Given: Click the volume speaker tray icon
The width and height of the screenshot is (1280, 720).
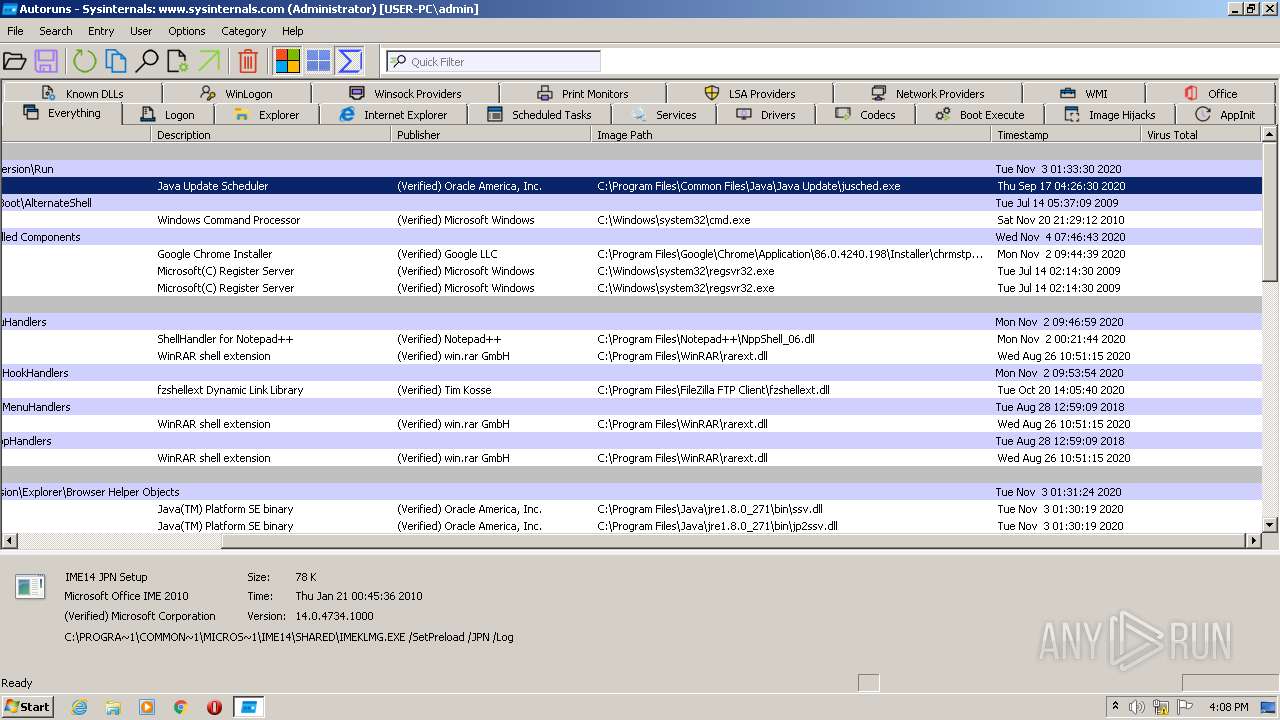Looking at the screenshot, I should click(x=1137, y=707).
